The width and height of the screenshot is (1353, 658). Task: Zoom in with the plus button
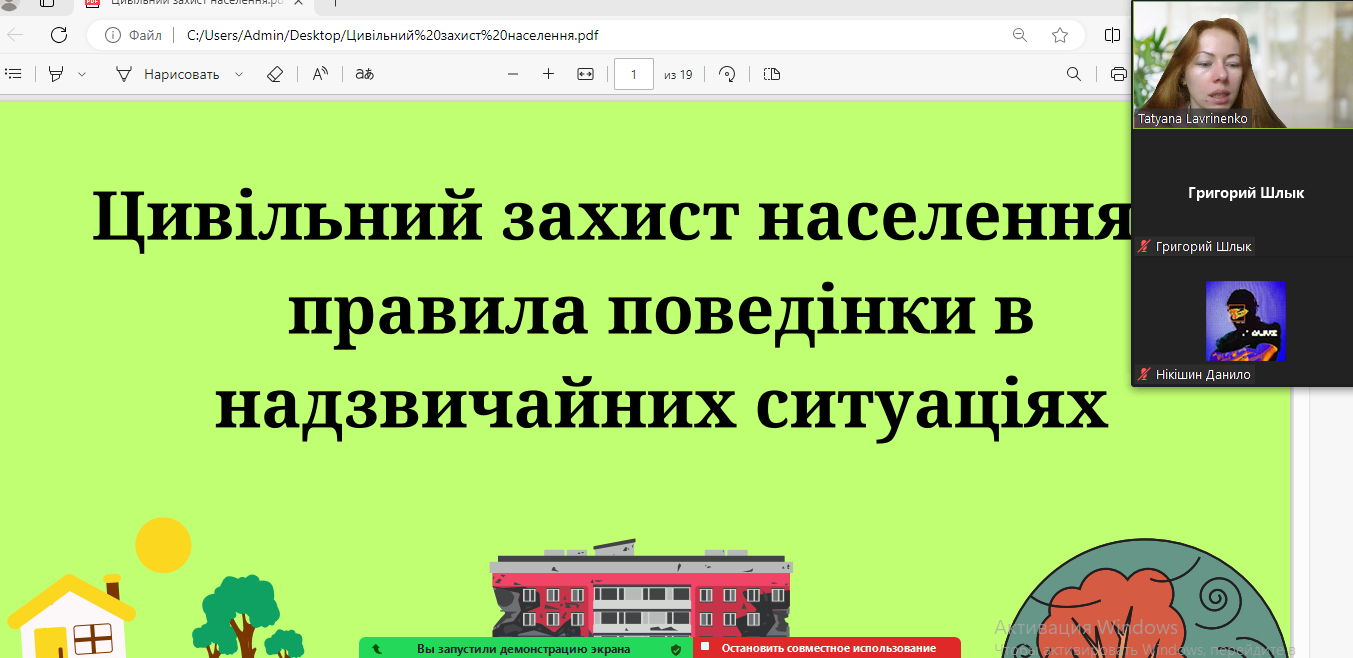tap(548, 74)
